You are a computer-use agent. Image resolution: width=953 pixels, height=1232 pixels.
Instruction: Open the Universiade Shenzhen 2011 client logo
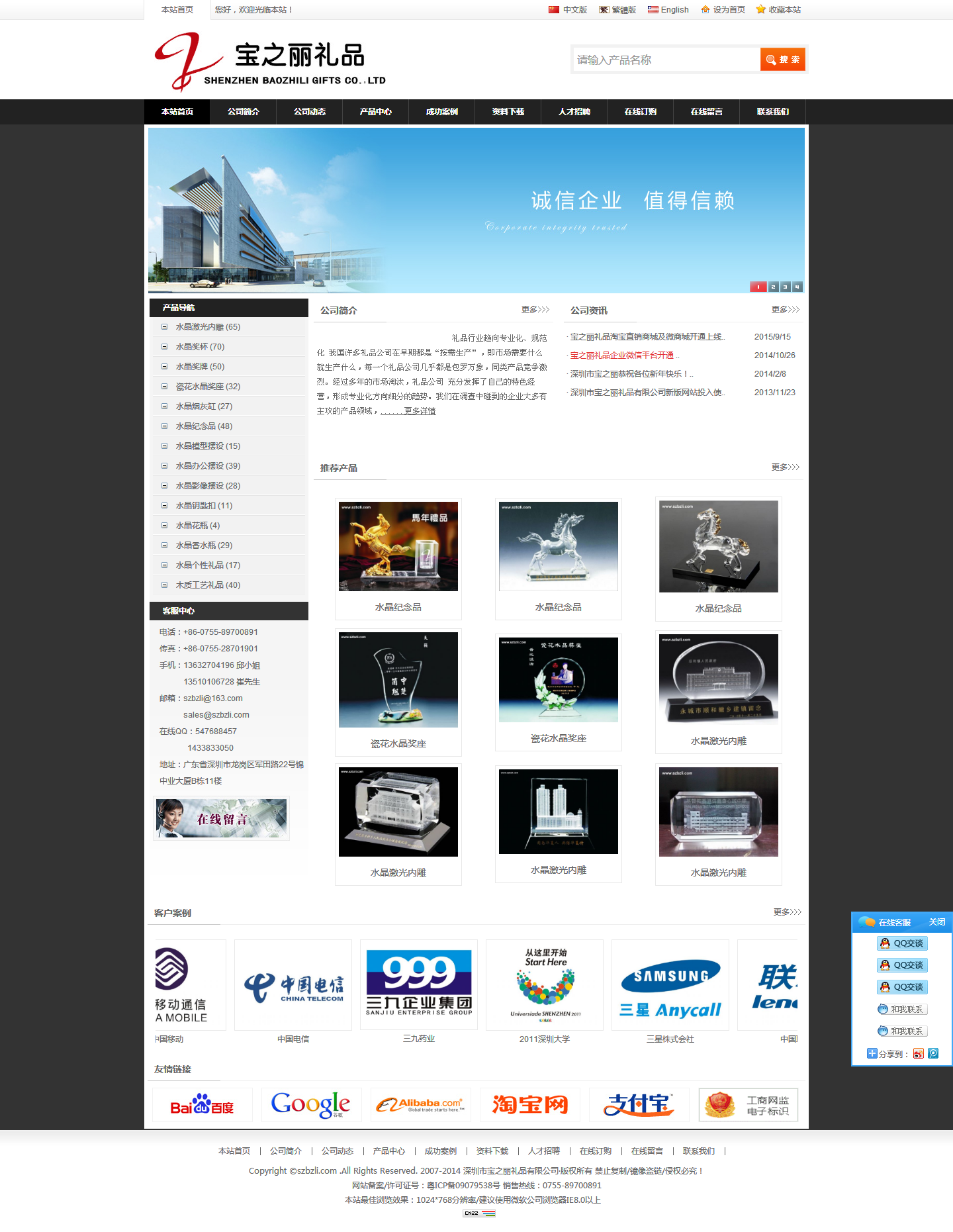(x=545, y=985)
